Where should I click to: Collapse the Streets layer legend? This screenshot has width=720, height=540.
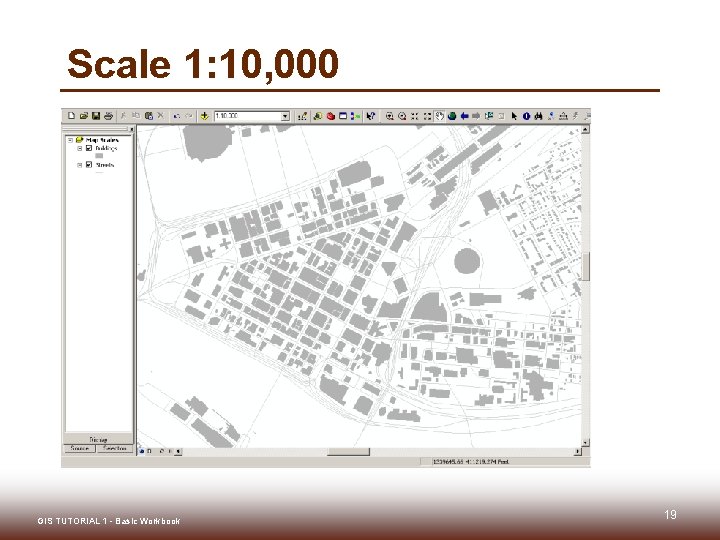[x=79, y=165]
